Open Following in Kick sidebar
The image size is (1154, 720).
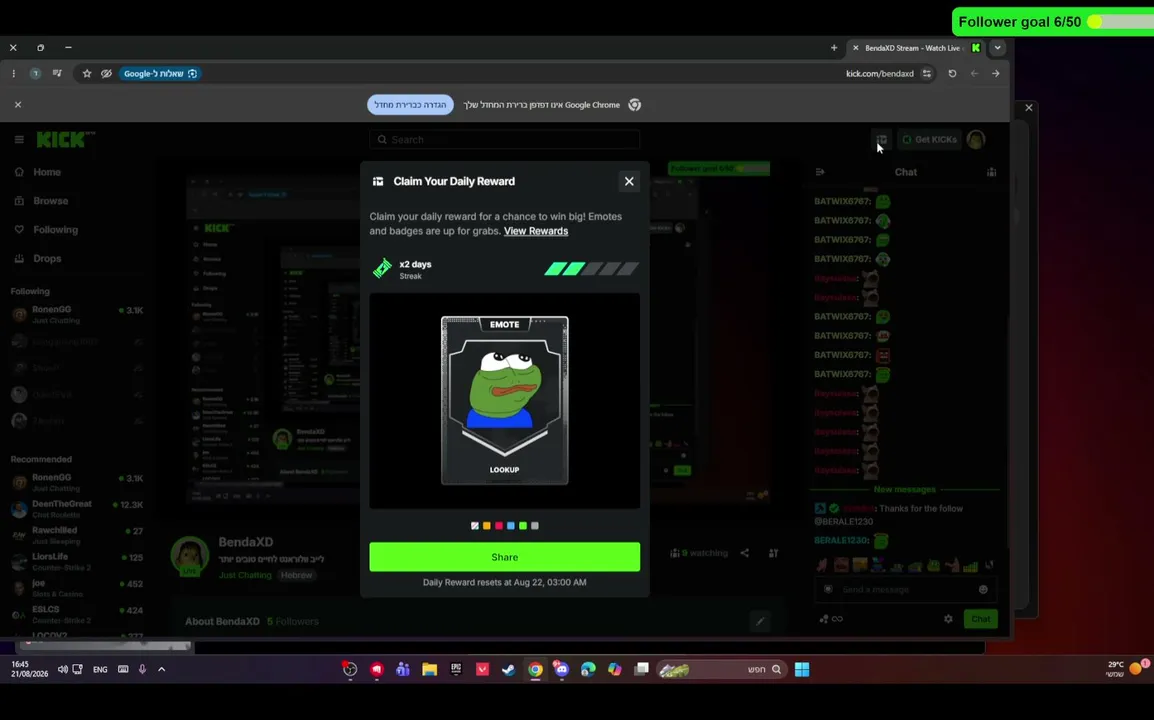[55, 230]
